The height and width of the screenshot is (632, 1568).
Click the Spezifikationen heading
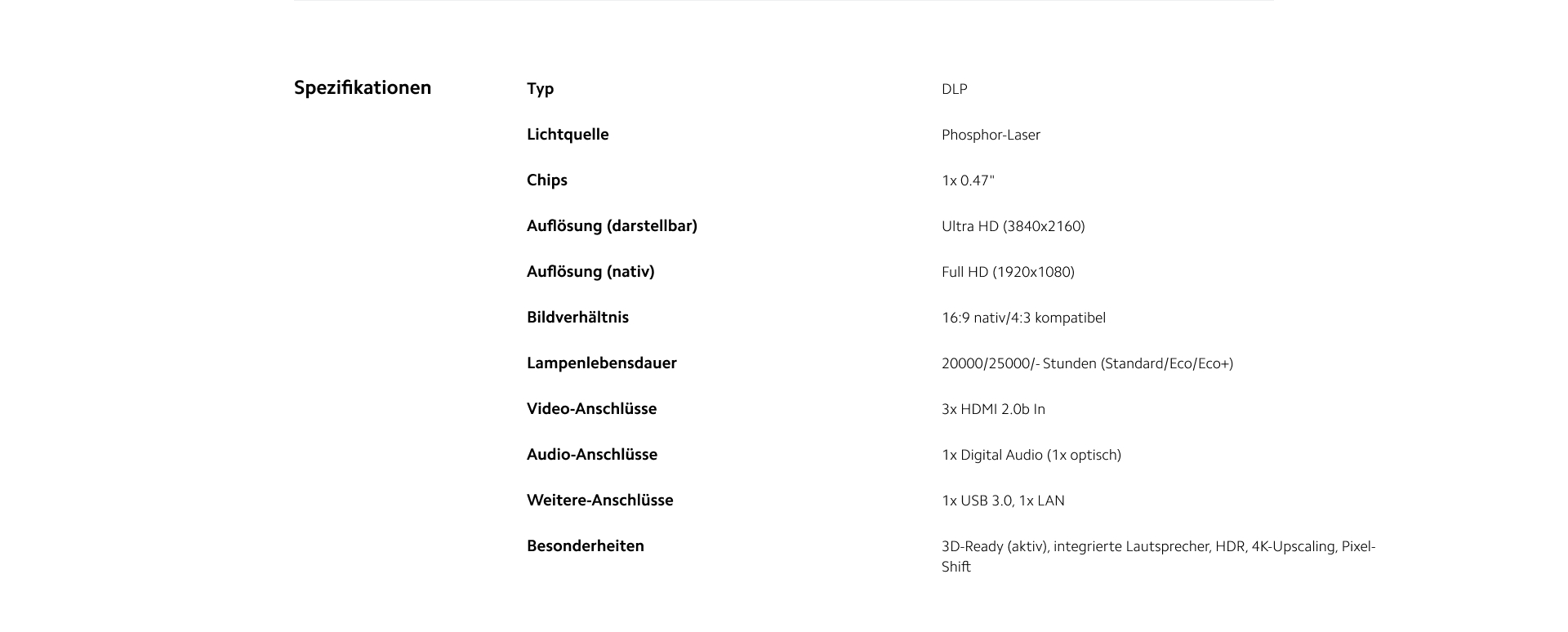(363, 88)
